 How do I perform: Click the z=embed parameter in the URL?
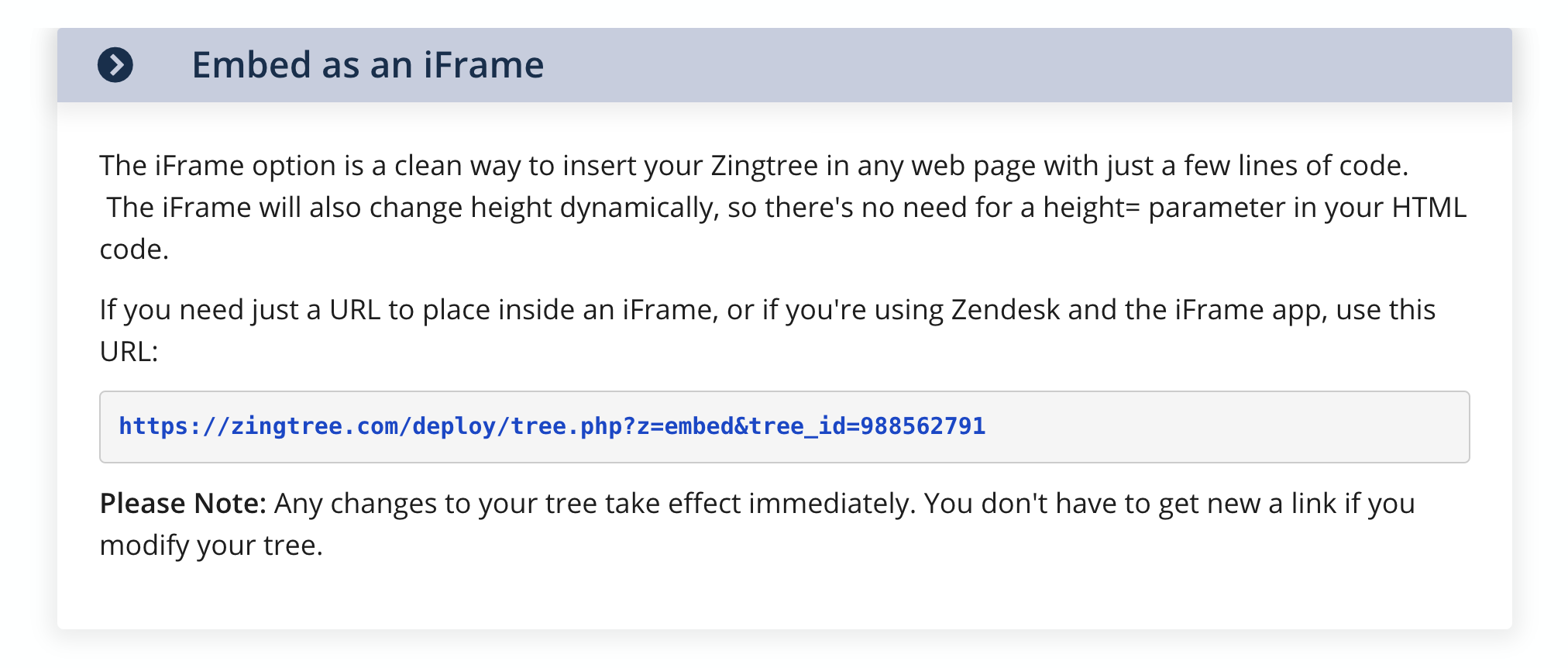[x=686, y=425]
